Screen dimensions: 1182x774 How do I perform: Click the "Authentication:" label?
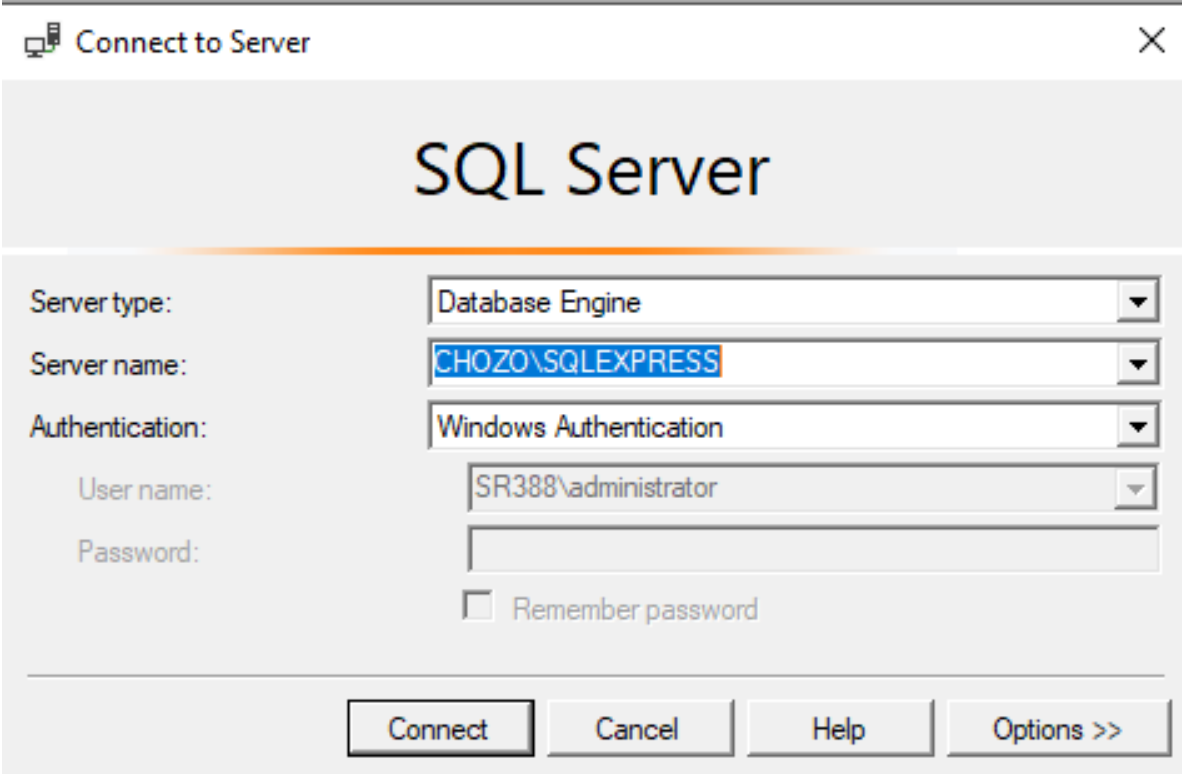point(118,428)
